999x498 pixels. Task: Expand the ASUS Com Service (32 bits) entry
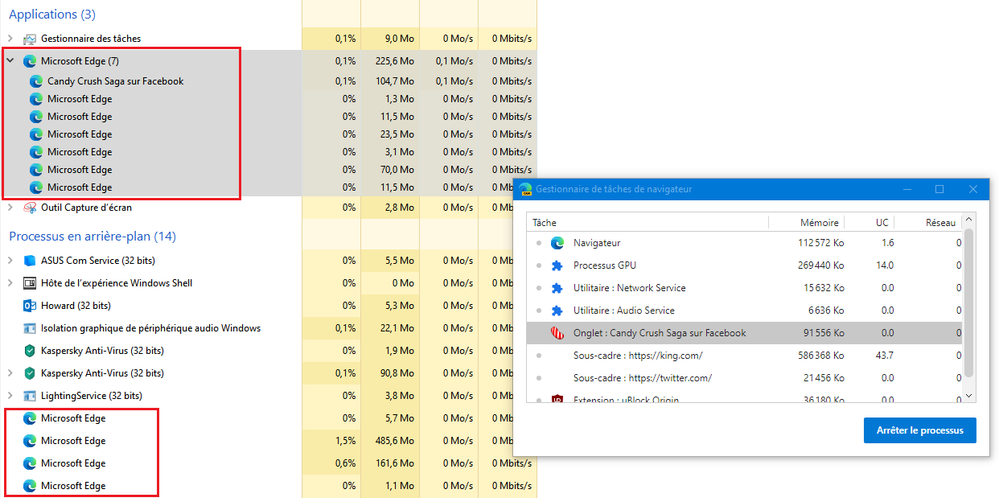[10, 260]
